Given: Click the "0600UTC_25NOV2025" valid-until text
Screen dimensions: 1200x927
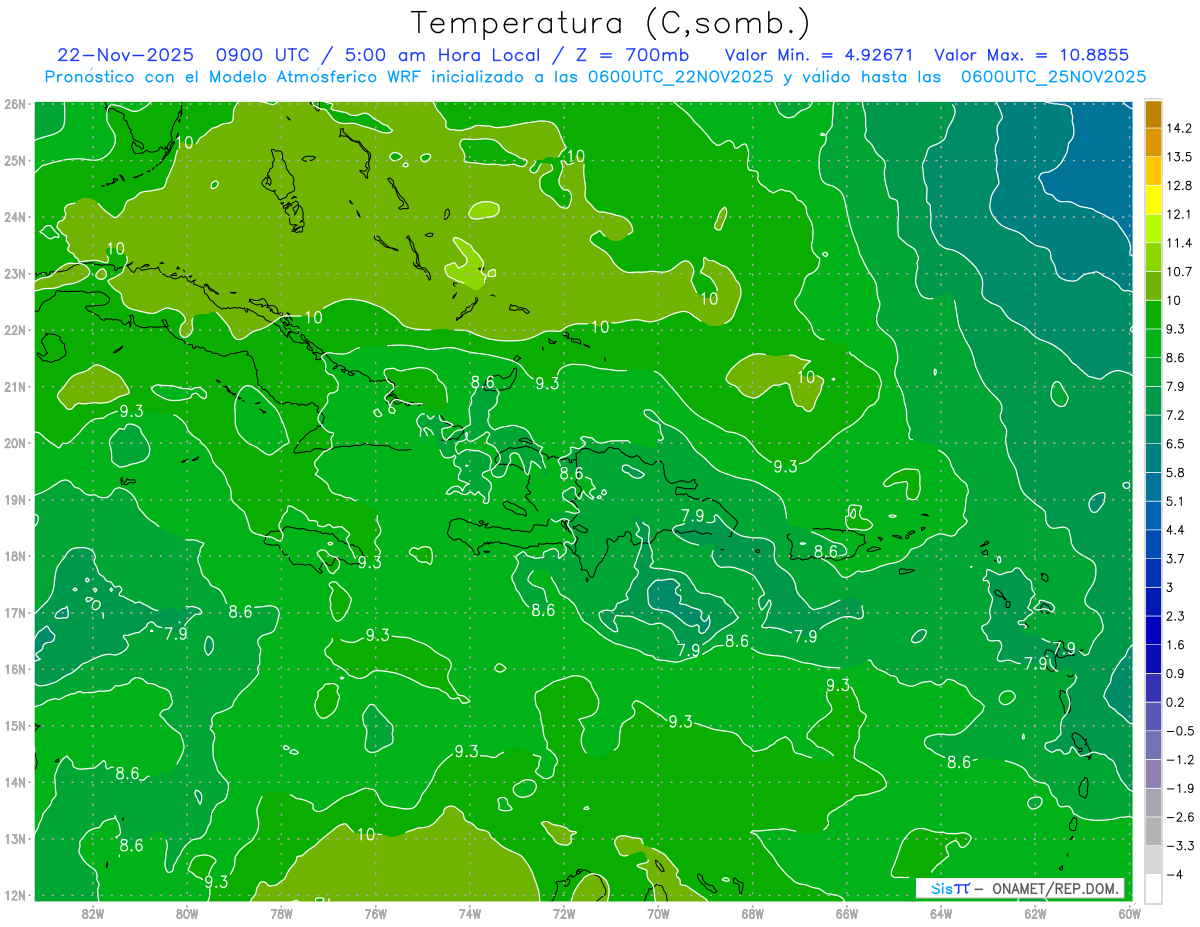Looking at the screenshot, I should click(x=1053, y=77).
